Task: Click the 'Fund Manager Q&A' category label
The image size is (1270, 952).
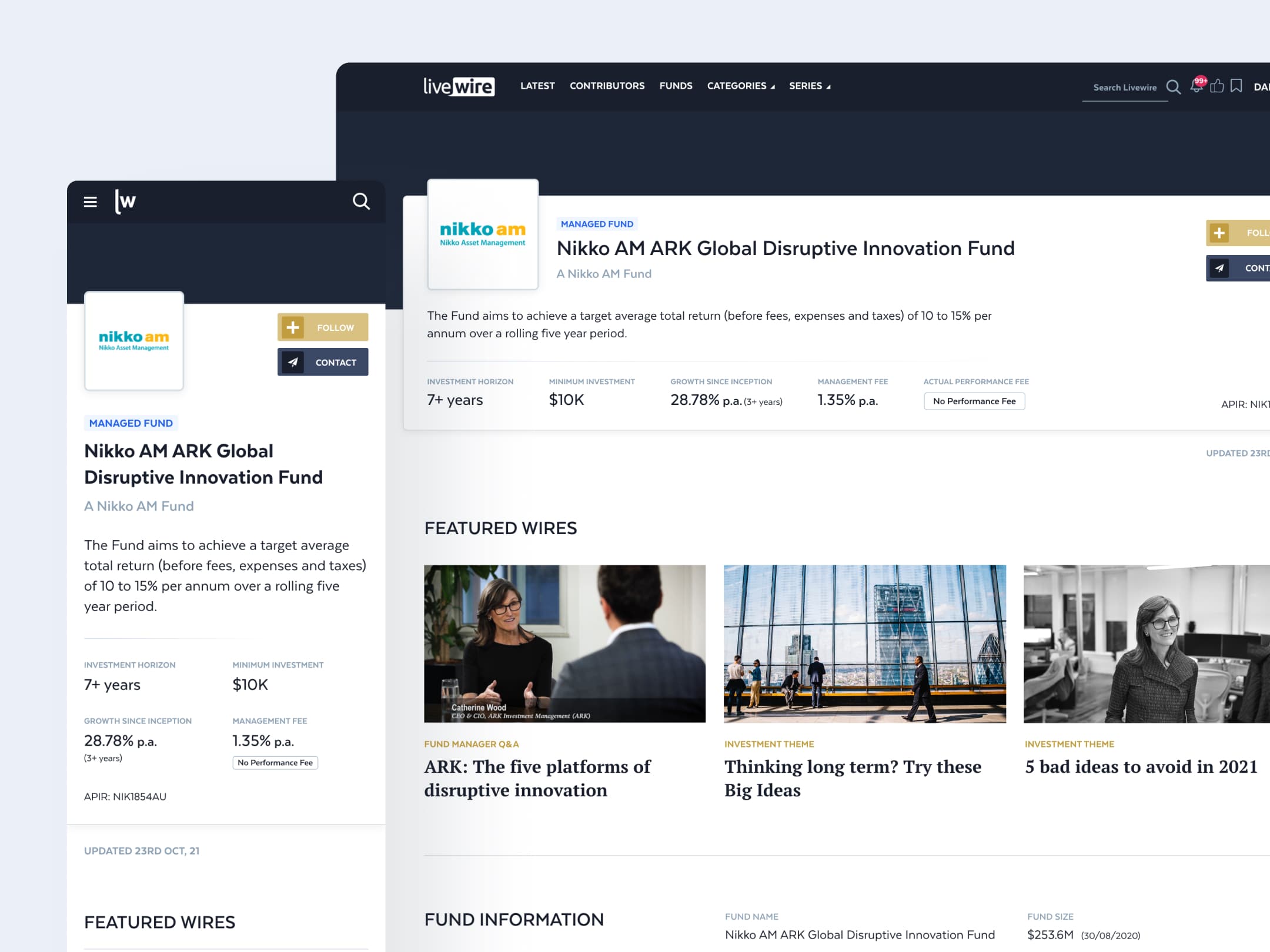Action: click(x=472, y=744)
